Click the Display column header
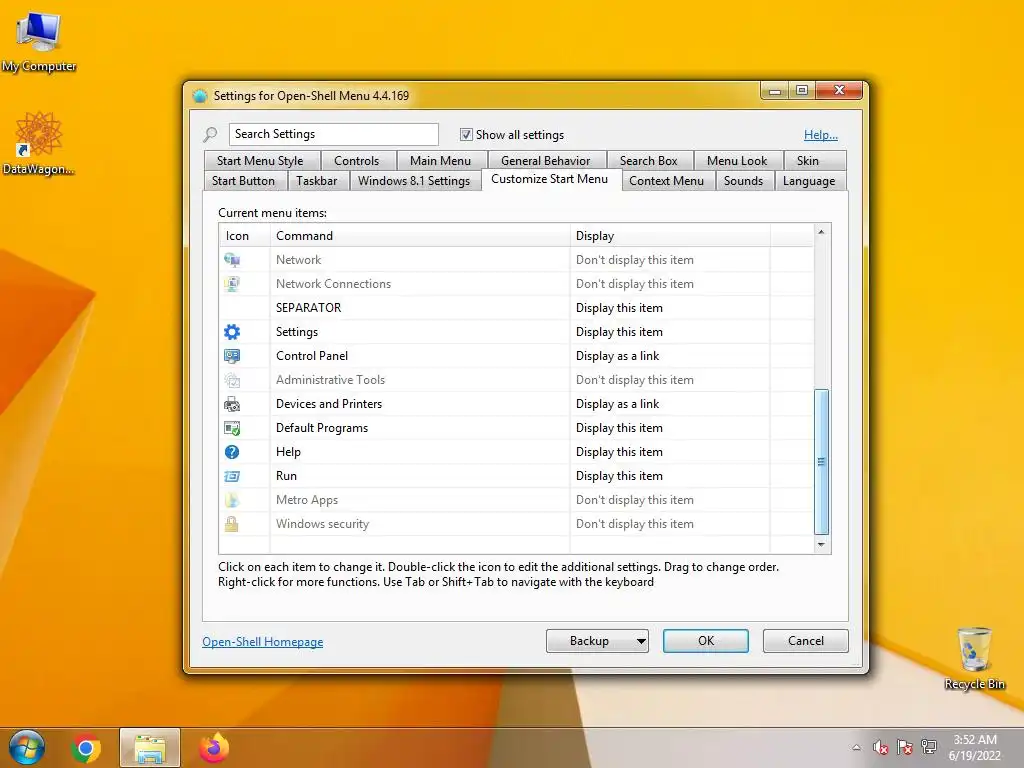 [x=670, y=236]
